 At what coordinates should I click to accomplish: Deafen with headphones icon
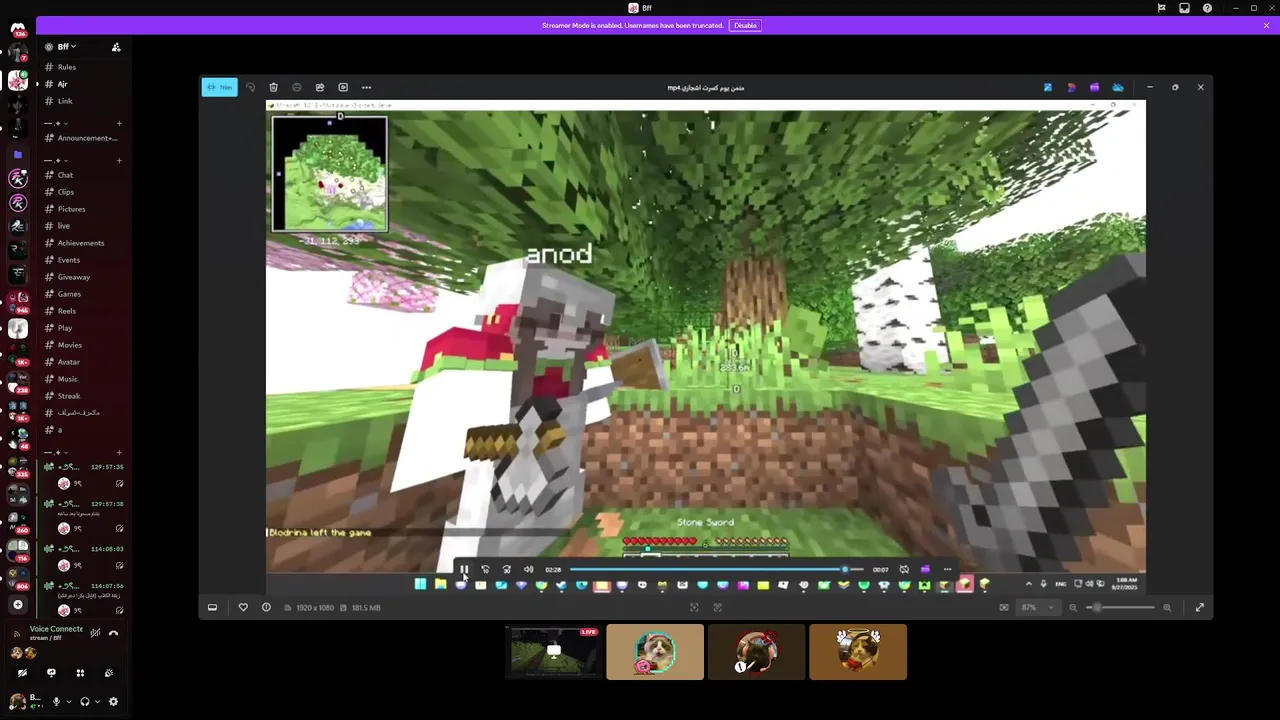tap(85, 702)
